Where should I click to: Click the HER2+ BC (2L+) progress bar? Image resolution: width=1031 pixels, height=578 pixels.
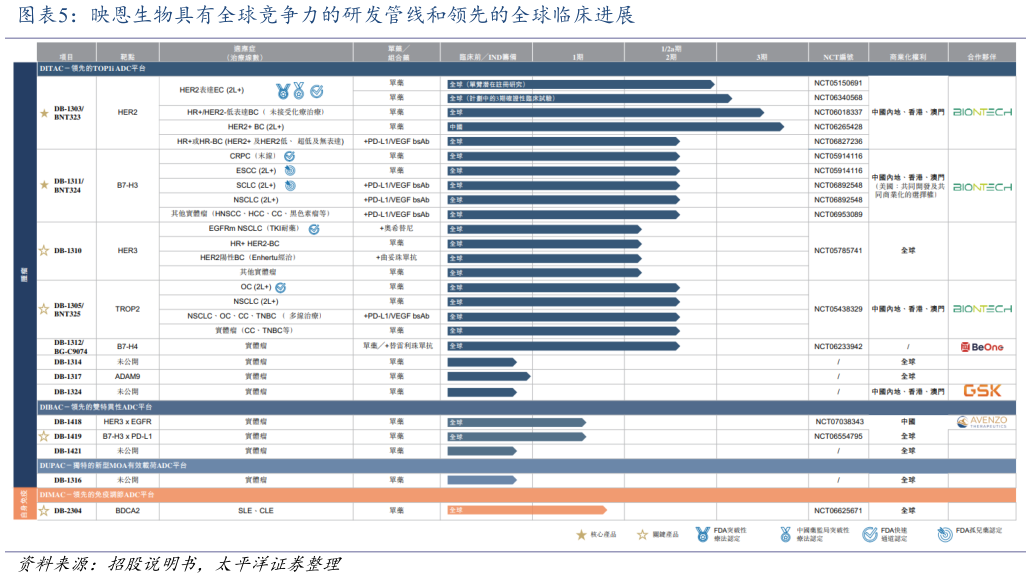(615, 127)
